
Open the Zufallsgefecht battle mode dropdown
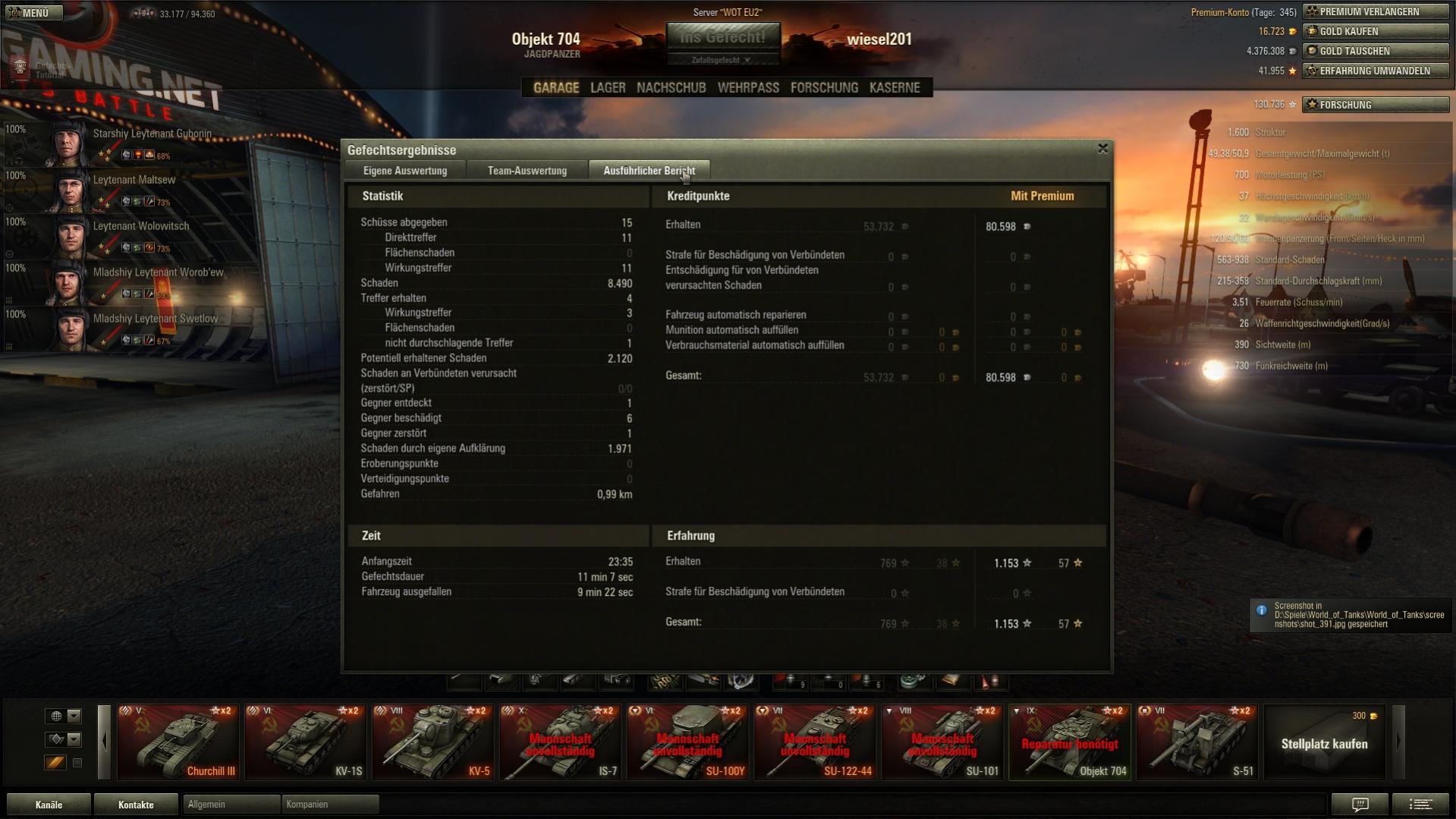(722, 60)
